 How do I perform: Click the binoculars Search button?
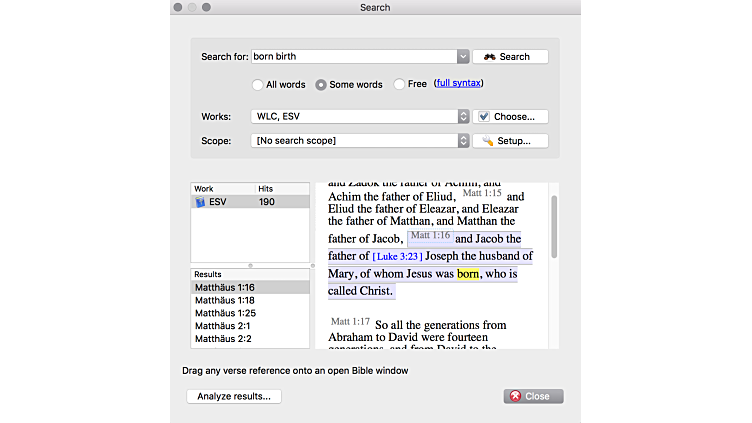[x=510, y=57]
